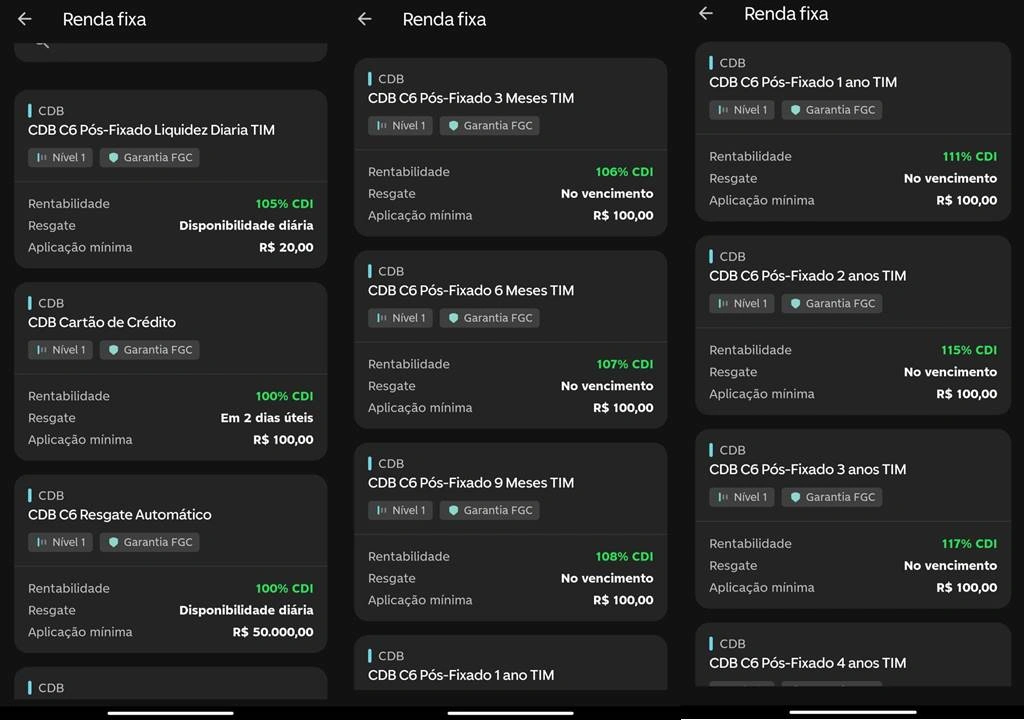This screenshot has width=1024, height=720.
Task: Tap Garantia FGC badge on 3 Meses TIM card
Action: 489,126
